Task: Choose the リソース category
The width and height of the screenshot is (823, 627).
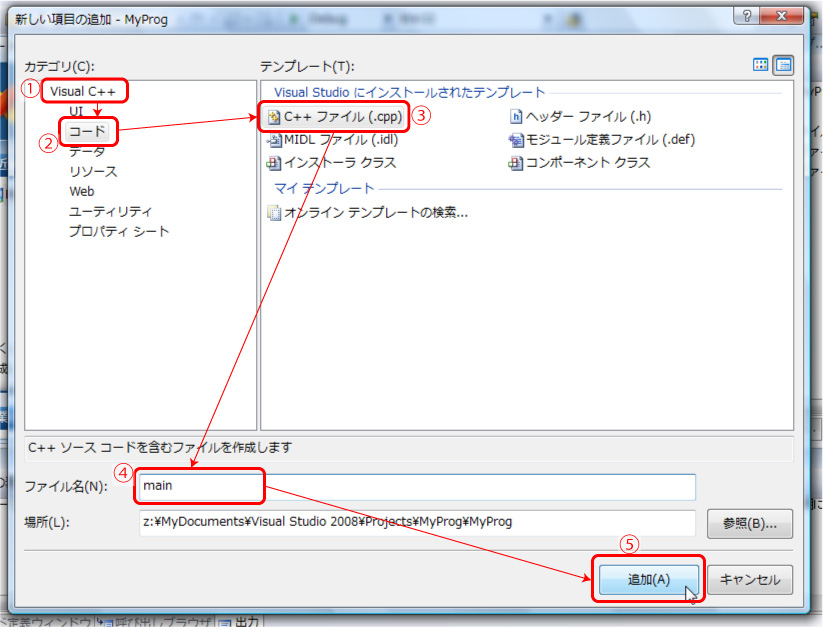Action: [92, 171]
